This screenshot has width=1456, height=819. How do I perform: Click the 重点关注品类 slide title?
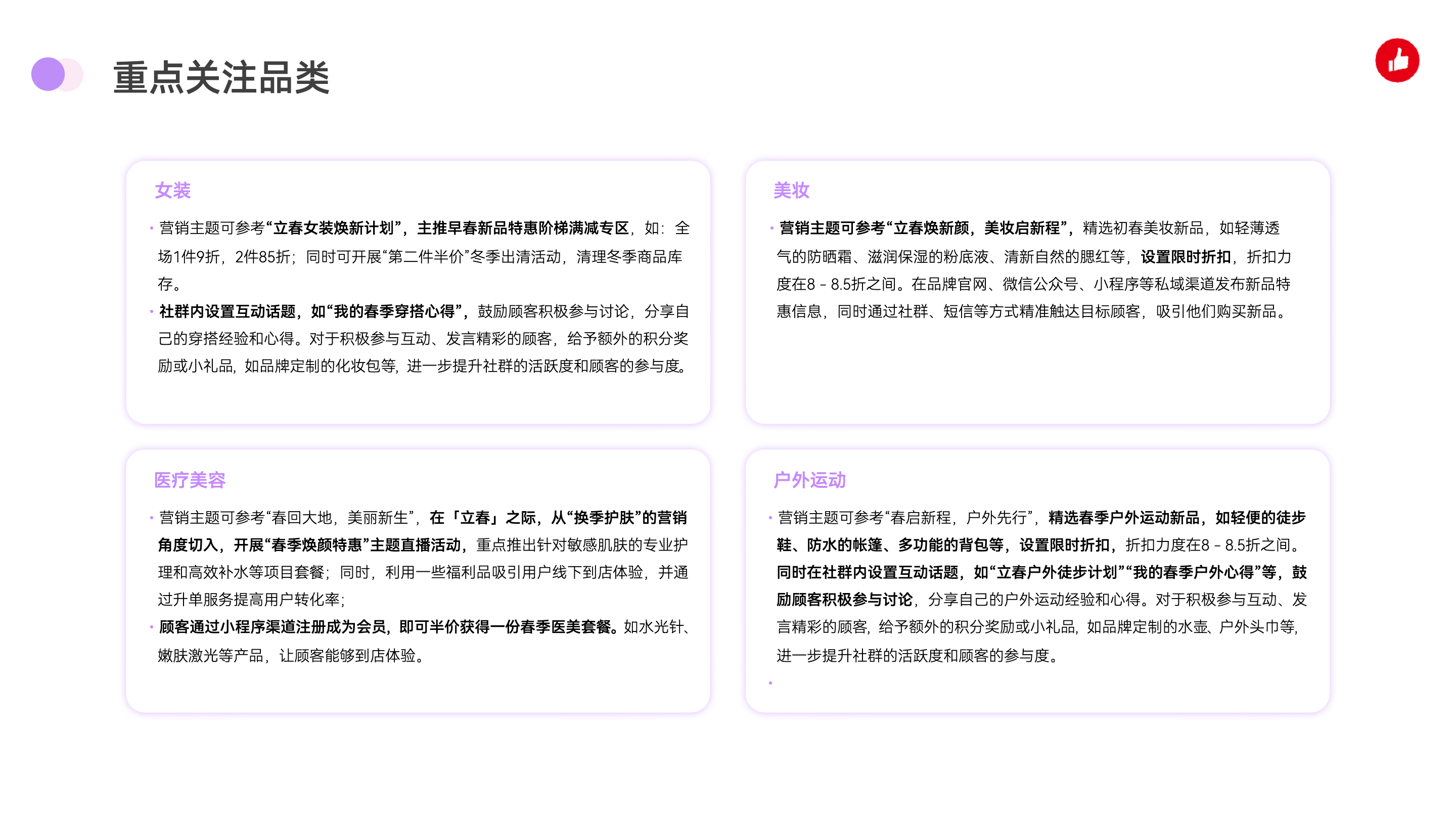tap(221, 77)
